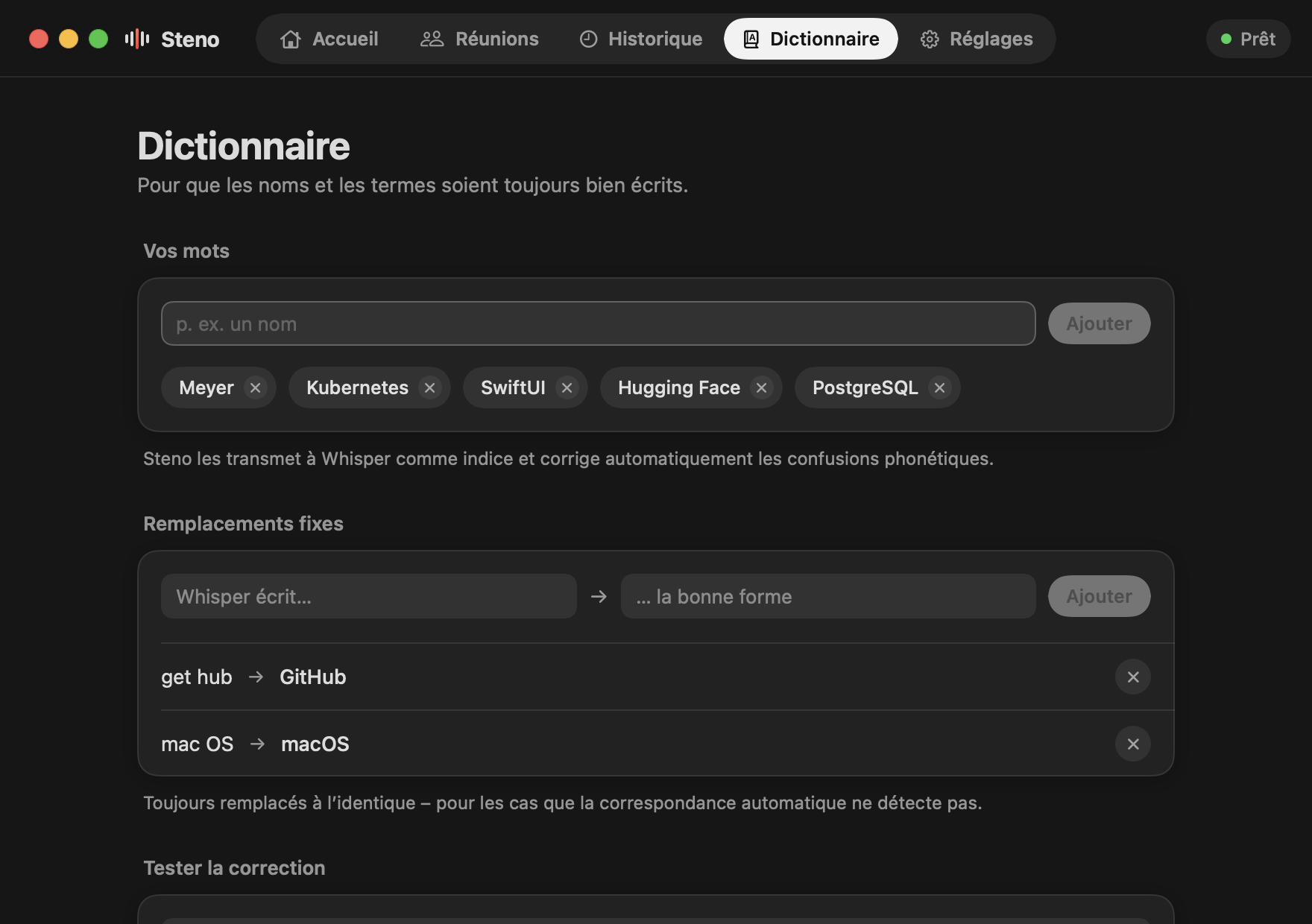Click the 'GitHub' corrected form text
This screenshot has height=924, width=1312.
pyautogui.click(x=313, y=677)
